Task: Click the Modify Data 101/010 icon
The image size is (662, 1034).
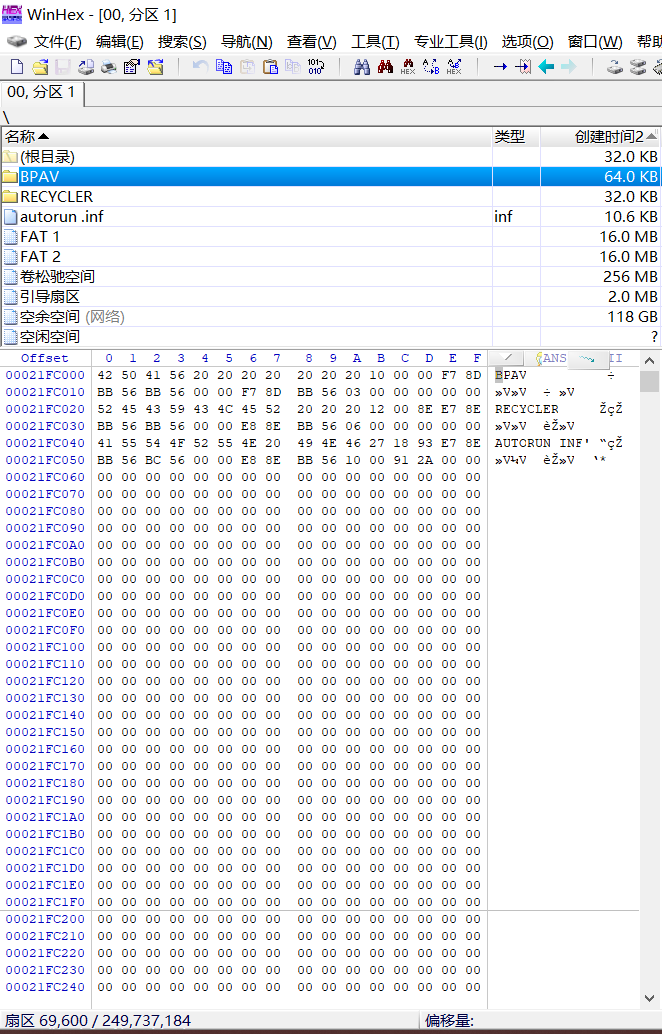Action: click(x=316, y=67)
